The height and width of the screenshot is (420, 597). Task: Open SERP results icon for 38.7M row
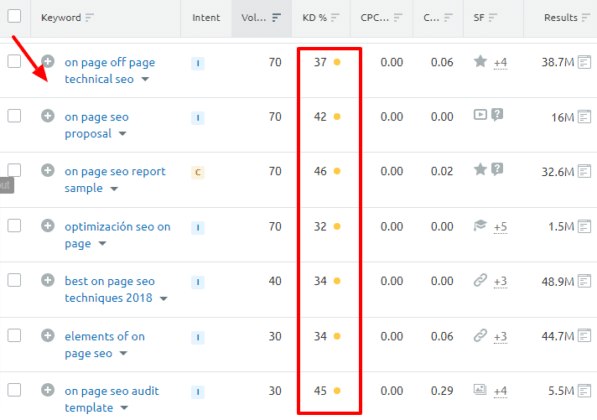pyautogui.click(x=584, y=62)
